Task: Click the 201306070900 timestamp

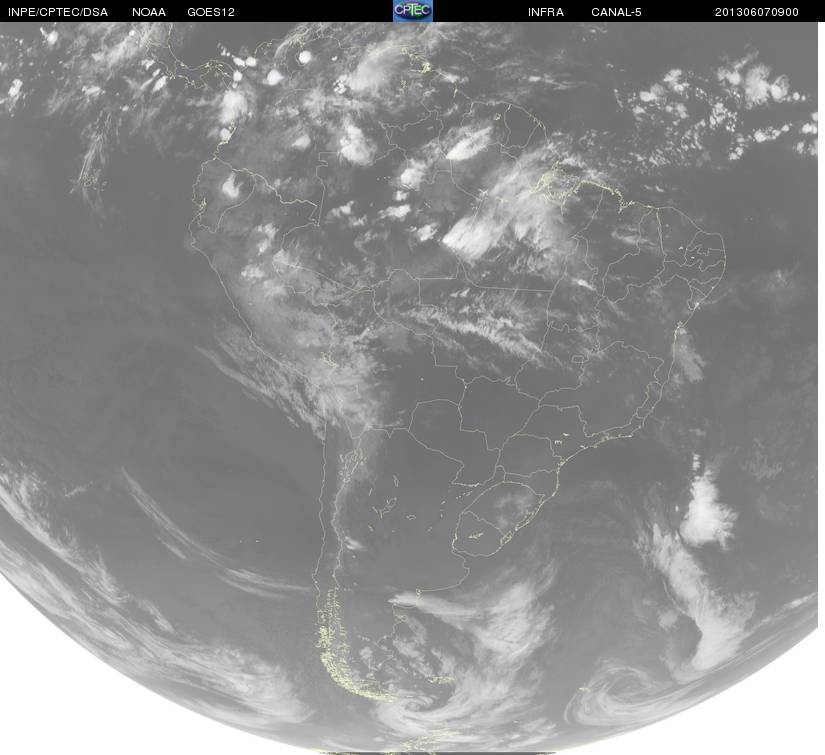Action: tap(757, 12)
